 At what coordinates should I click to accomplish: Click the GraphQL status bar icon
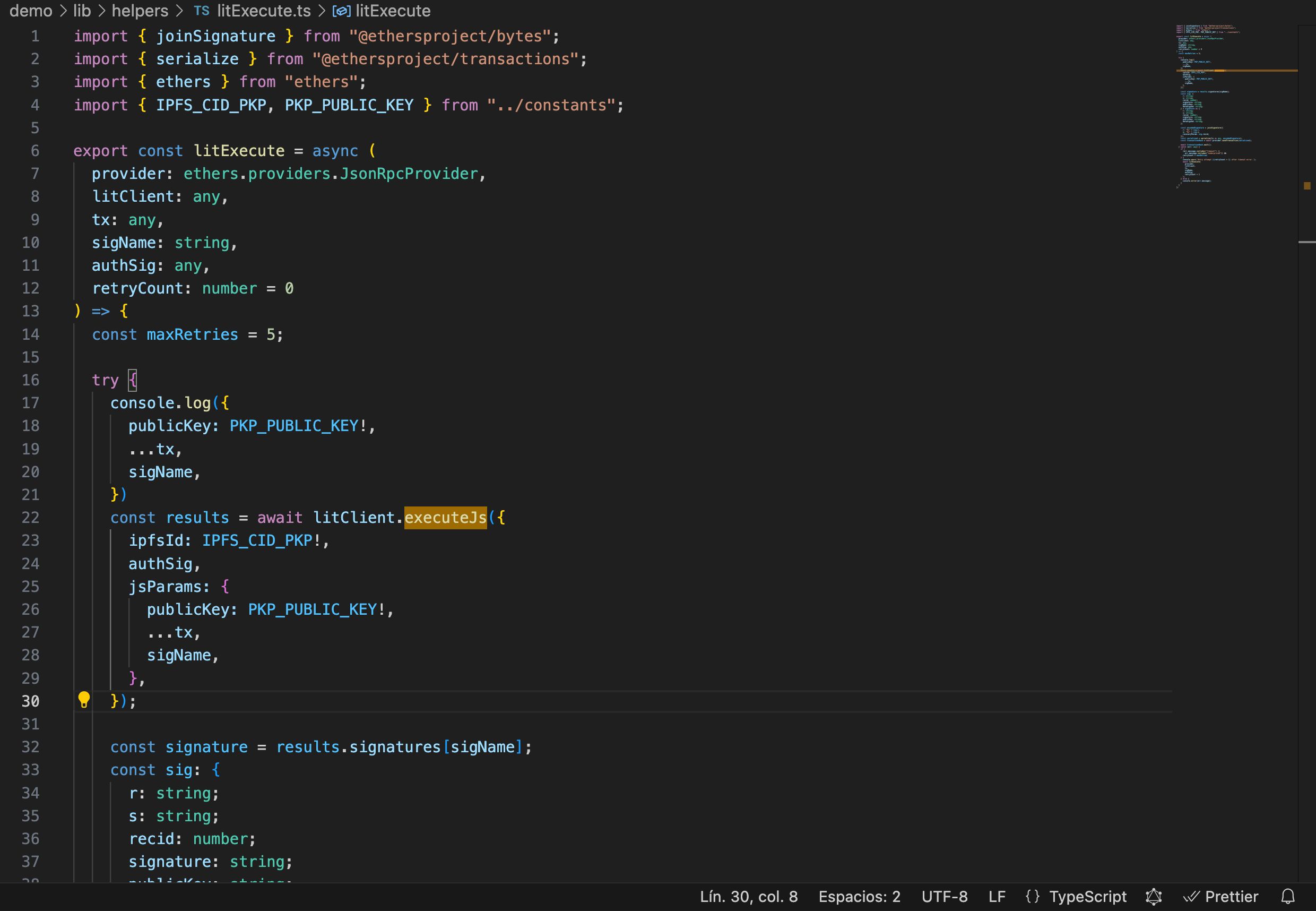tap(1154, 897)
